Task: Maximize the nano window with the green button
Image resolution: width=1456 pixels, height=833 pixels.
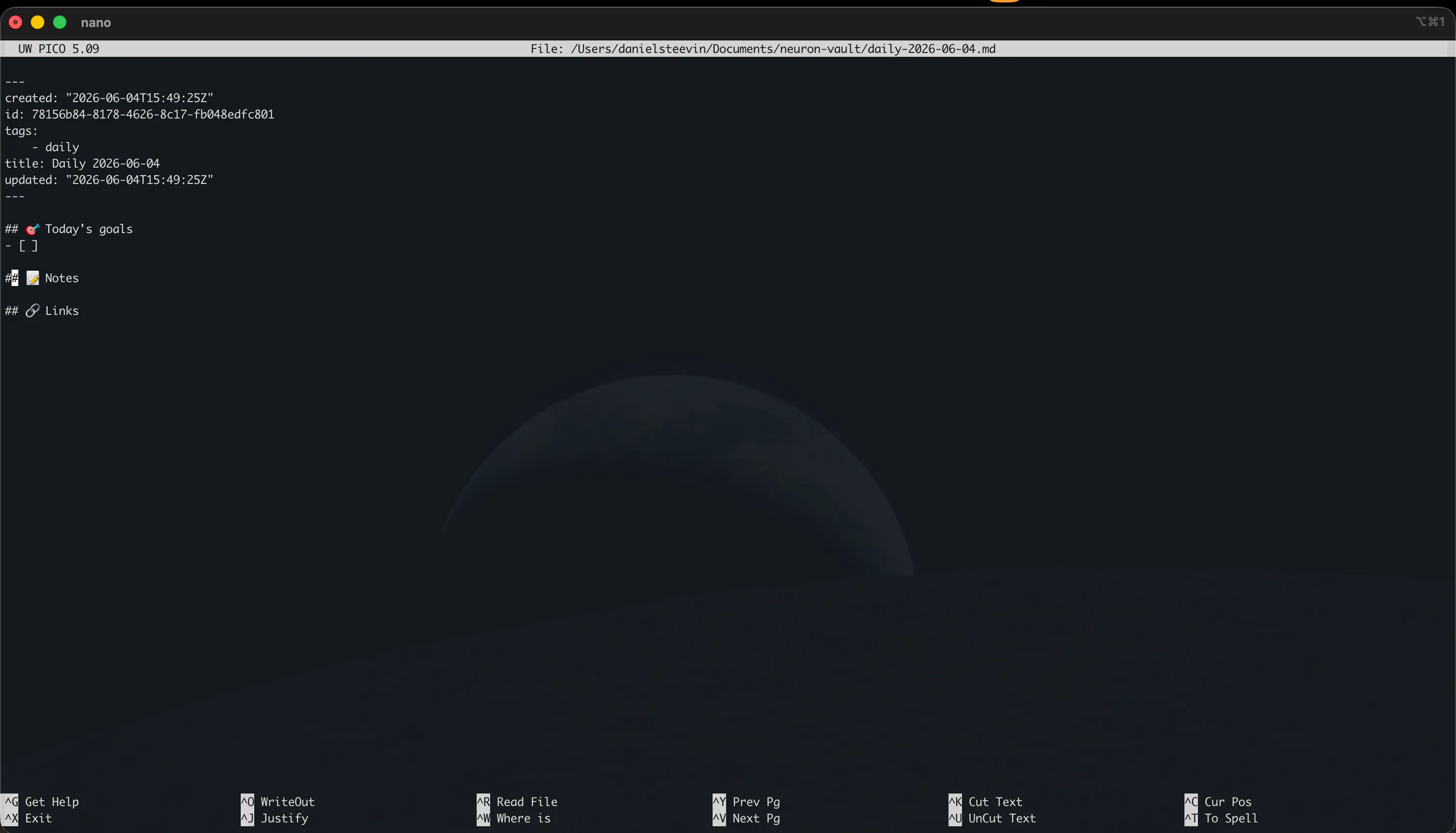Action: pos(60,22)
